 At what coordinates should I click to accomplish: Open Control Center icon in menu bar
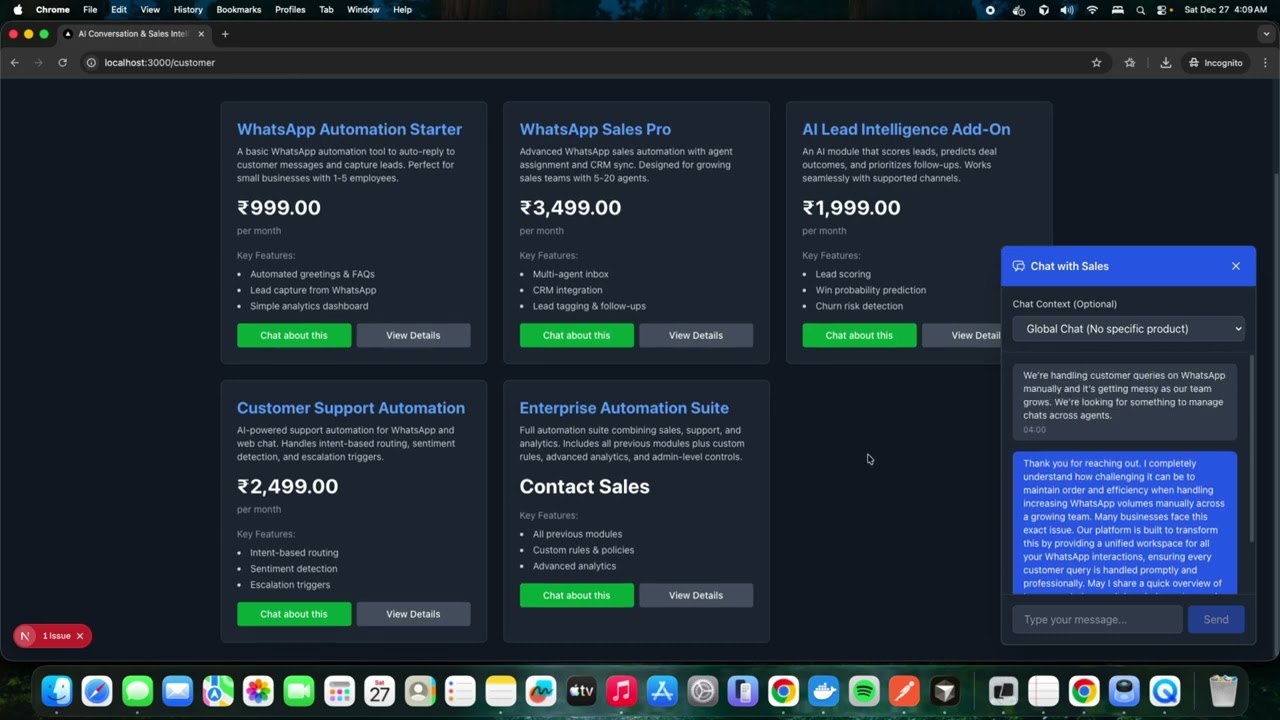[1164, 9]
